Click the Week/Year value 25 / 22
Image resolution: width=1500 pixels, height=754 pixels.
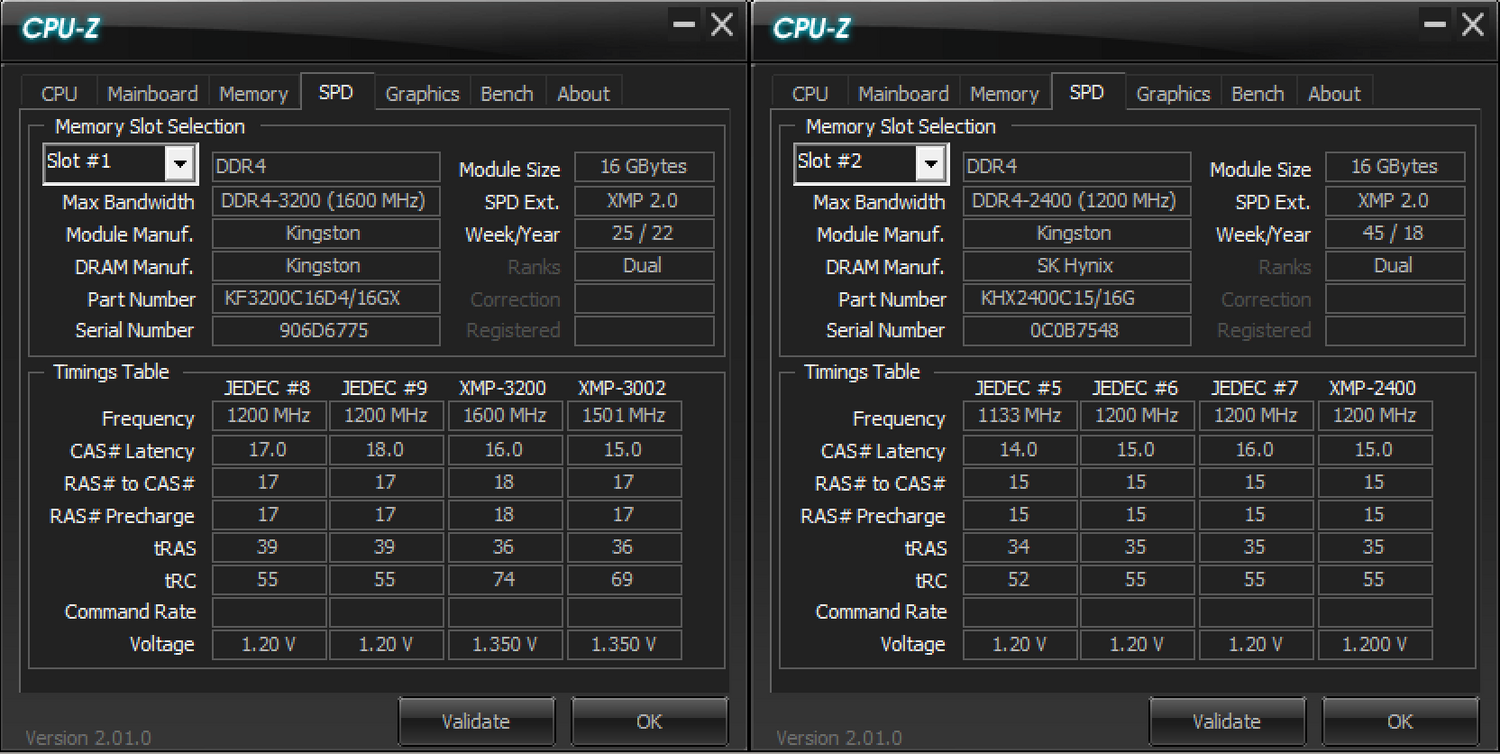(x=644, y=233)
